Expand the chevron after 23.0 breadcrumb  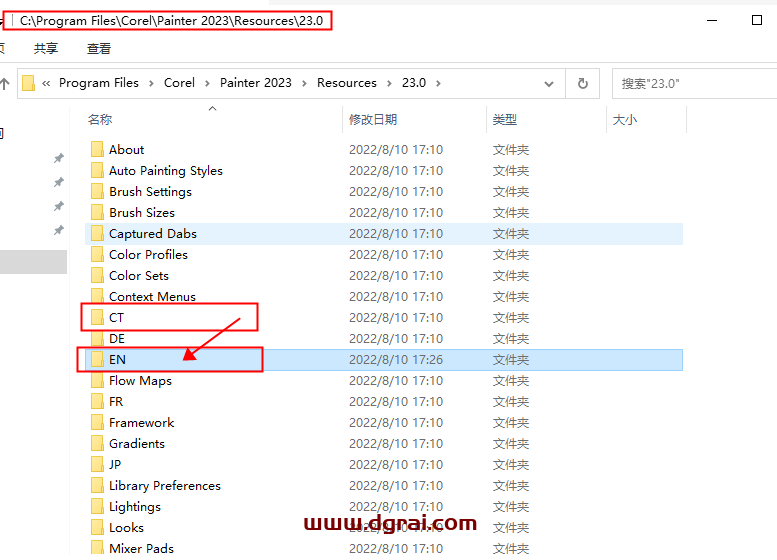click(x=438, y=83)
